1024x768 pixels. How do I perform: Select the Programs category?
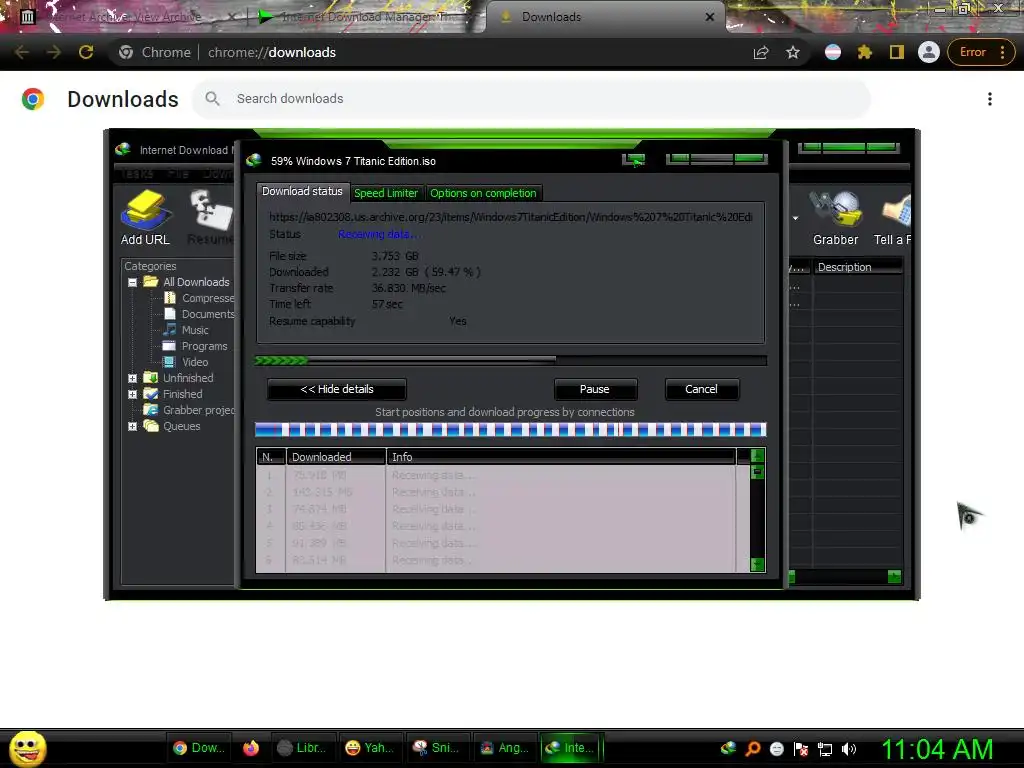(195, 346)
